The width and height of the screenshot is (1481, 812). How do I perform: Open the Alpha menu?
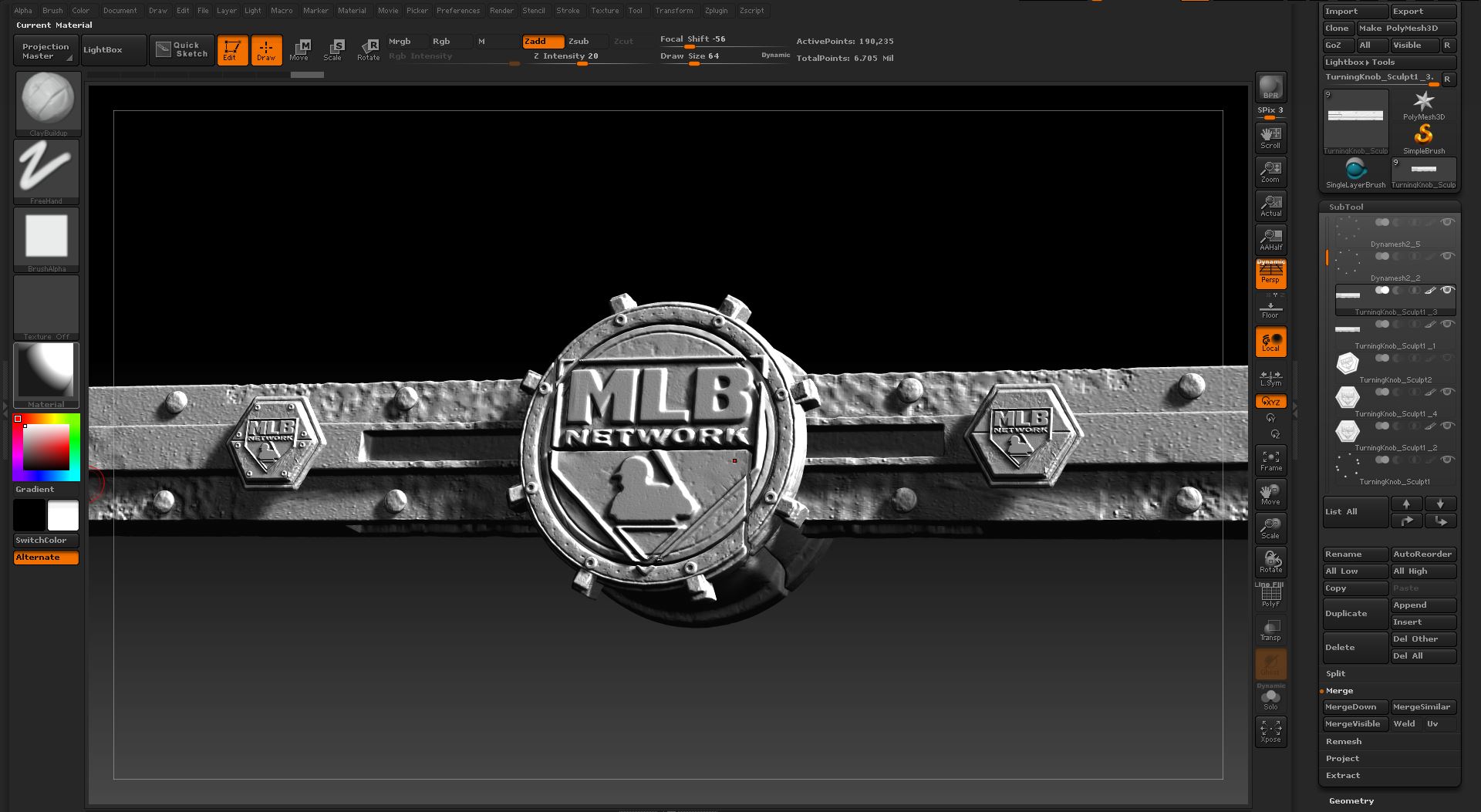(x=23, y=11)
